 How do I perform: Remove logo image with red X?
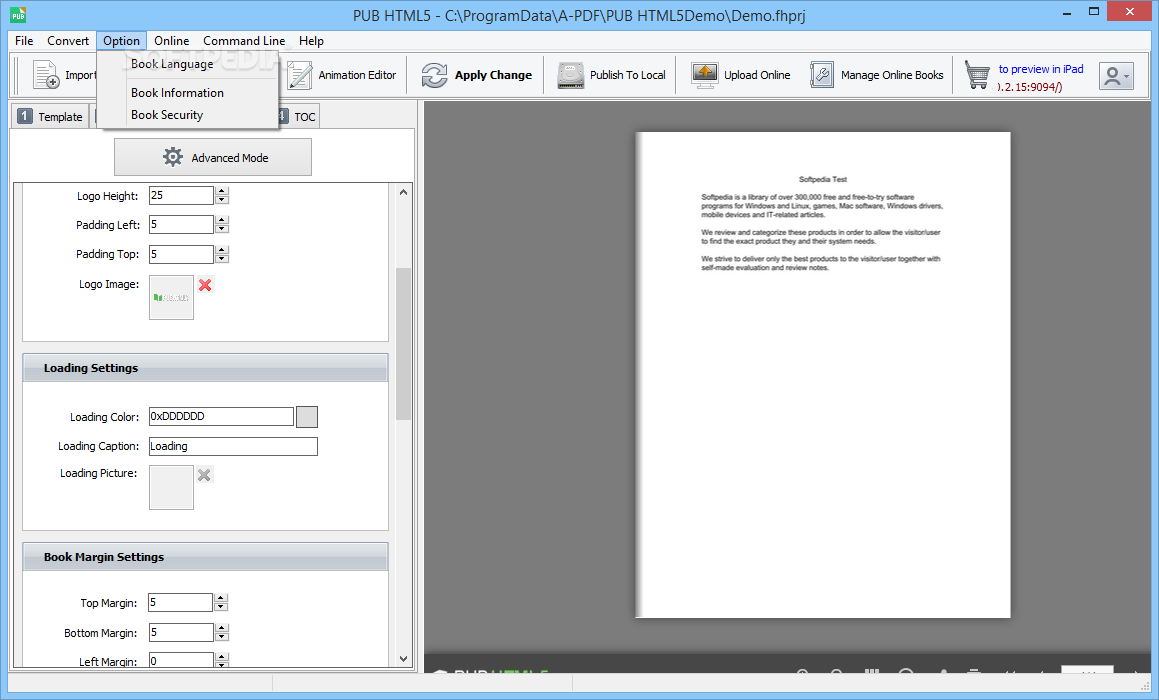point(205,285)
